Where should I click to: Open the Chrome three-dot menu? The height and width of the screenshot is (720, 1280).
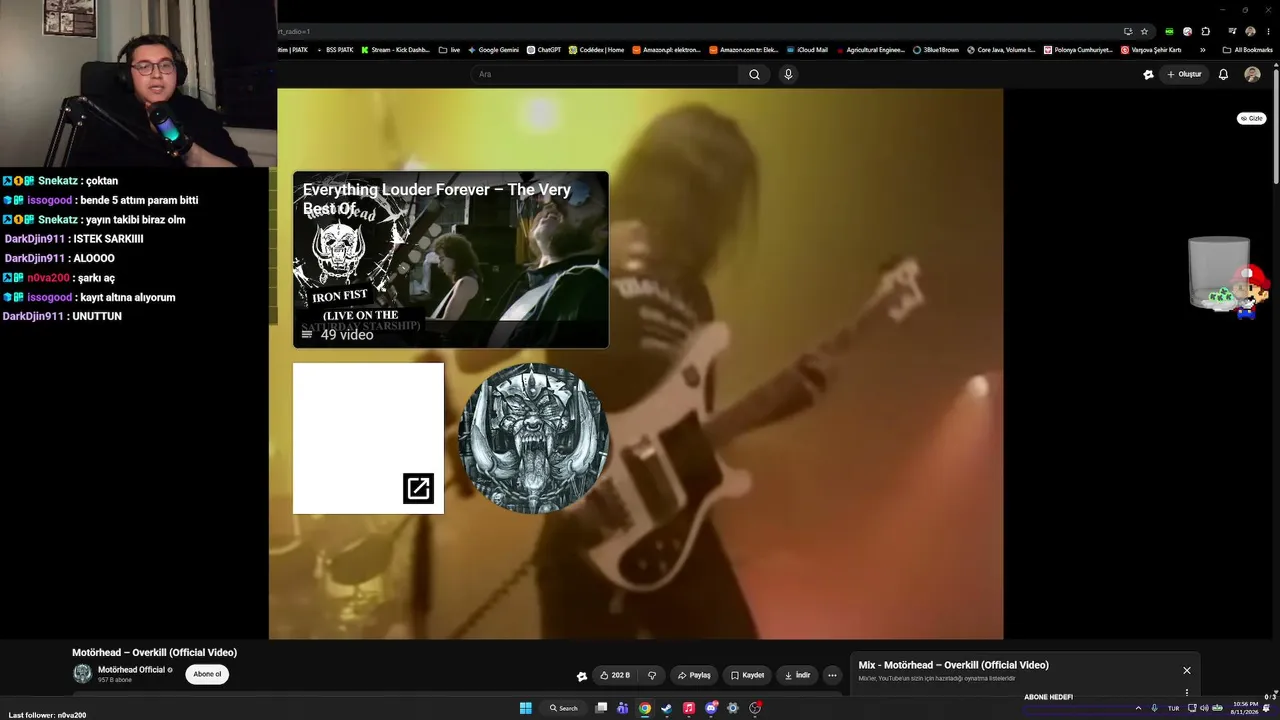click(x=1268, y=31)
